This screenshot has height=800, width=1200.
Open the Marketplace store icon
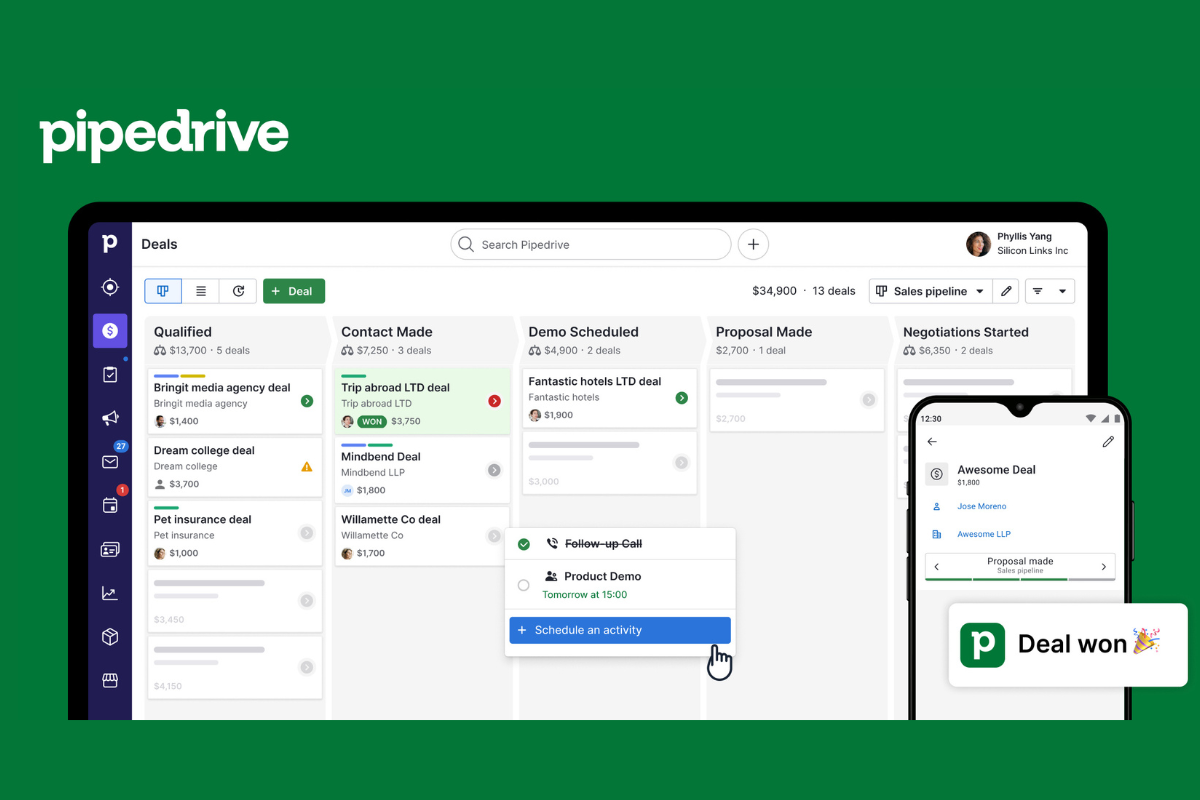[110, 681]
